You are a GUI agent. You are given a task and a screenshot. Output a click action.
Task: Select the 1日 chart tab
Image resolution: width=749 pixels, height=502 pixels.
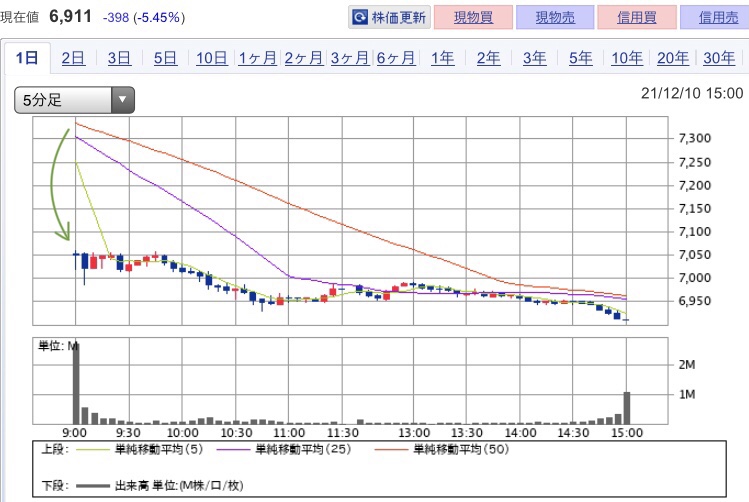click(27, 58)
